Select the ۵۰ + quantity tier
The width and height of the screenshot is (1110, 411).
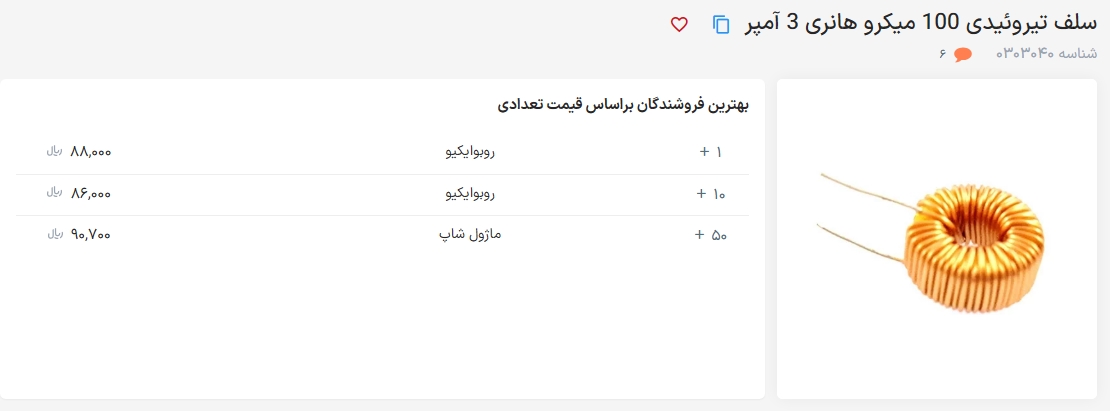tap(711, 236)
